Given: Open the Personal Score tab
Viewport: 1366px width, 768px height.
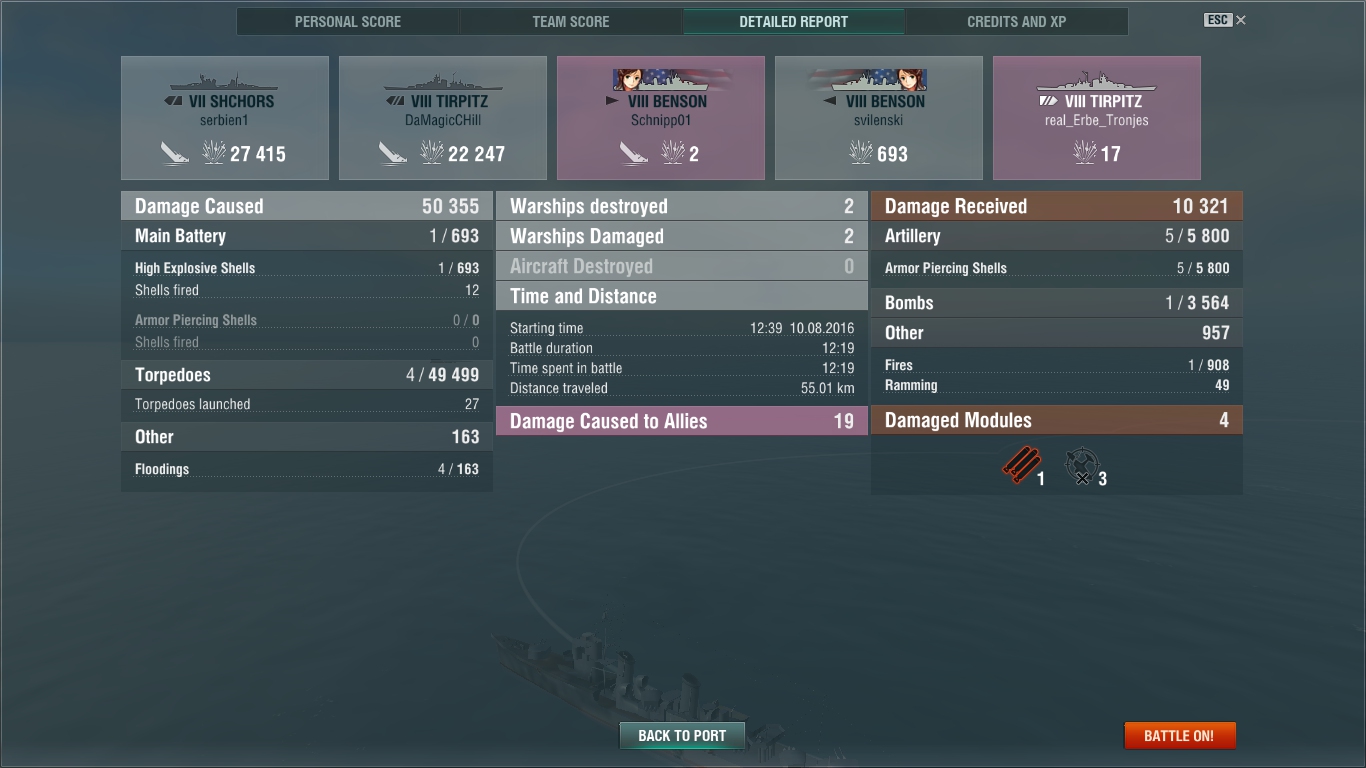Looking at the screenshot, I should pos(348,22).
